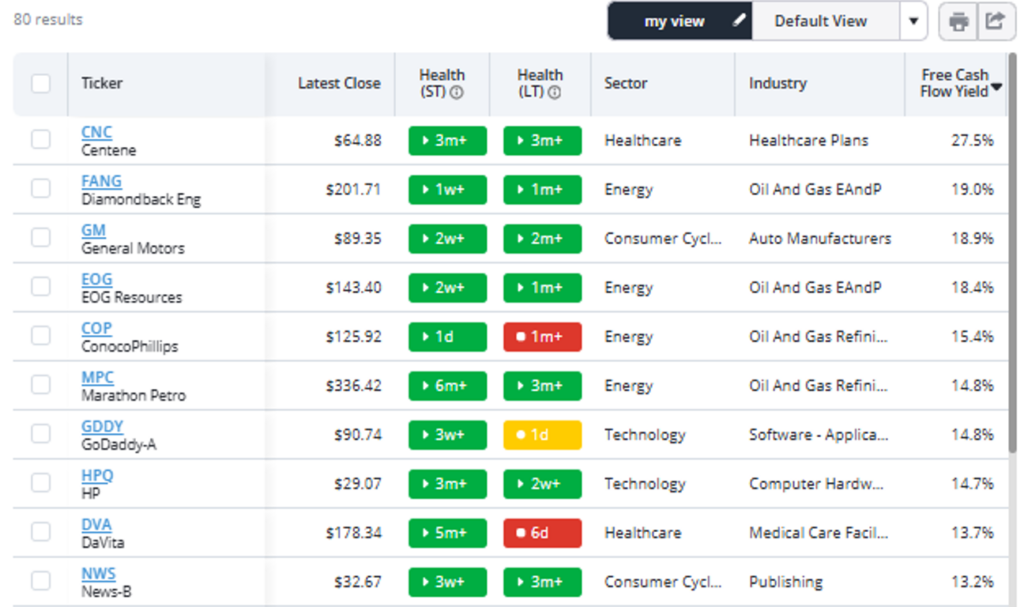
Task: Click MPC short-term health 6m+ badge
Action: [447, 386]
